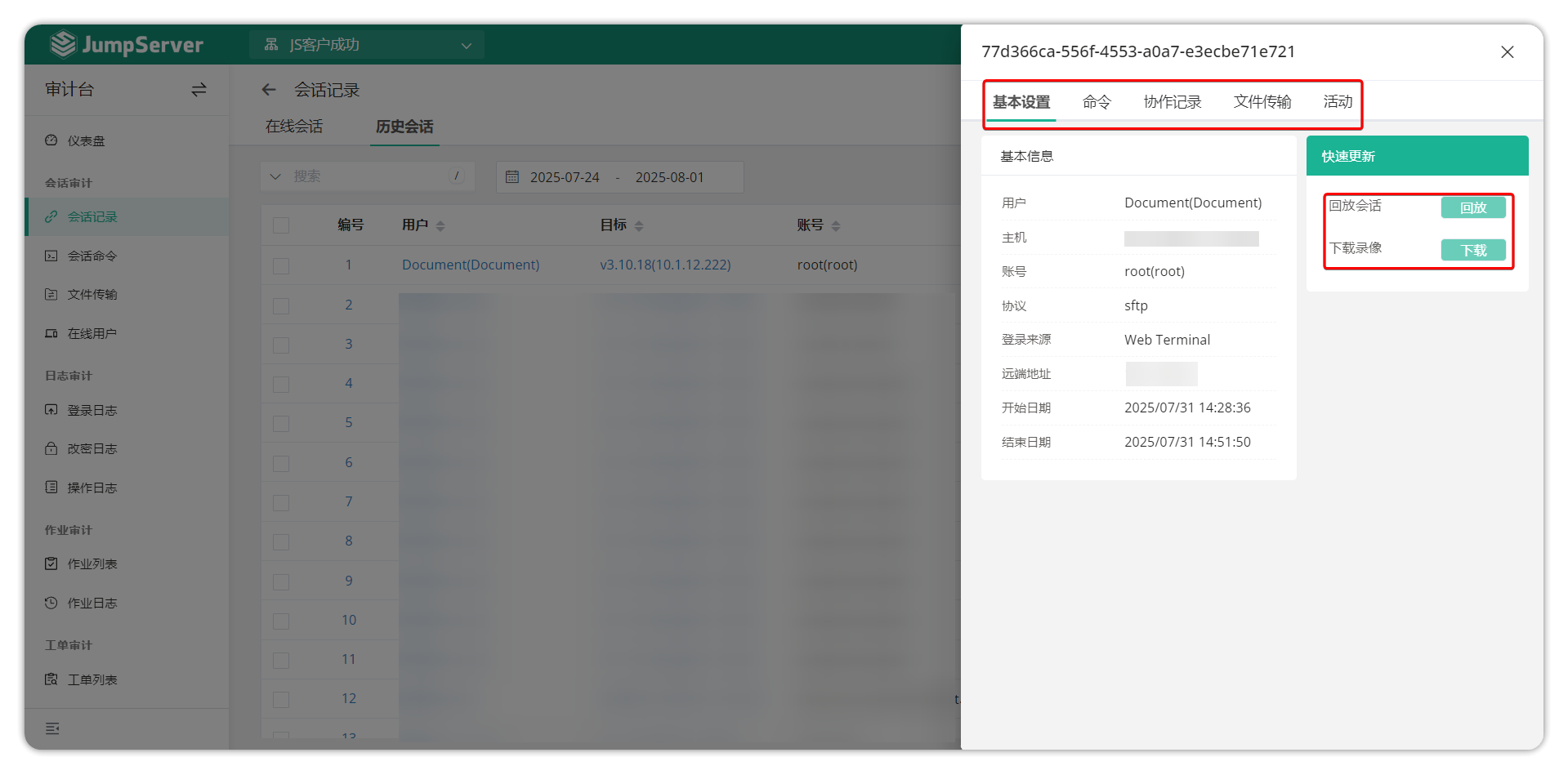Viewport: 1568px width, 766px height.
Task: Open 文件传输 in the sidebar
Action: click(92, 294)
